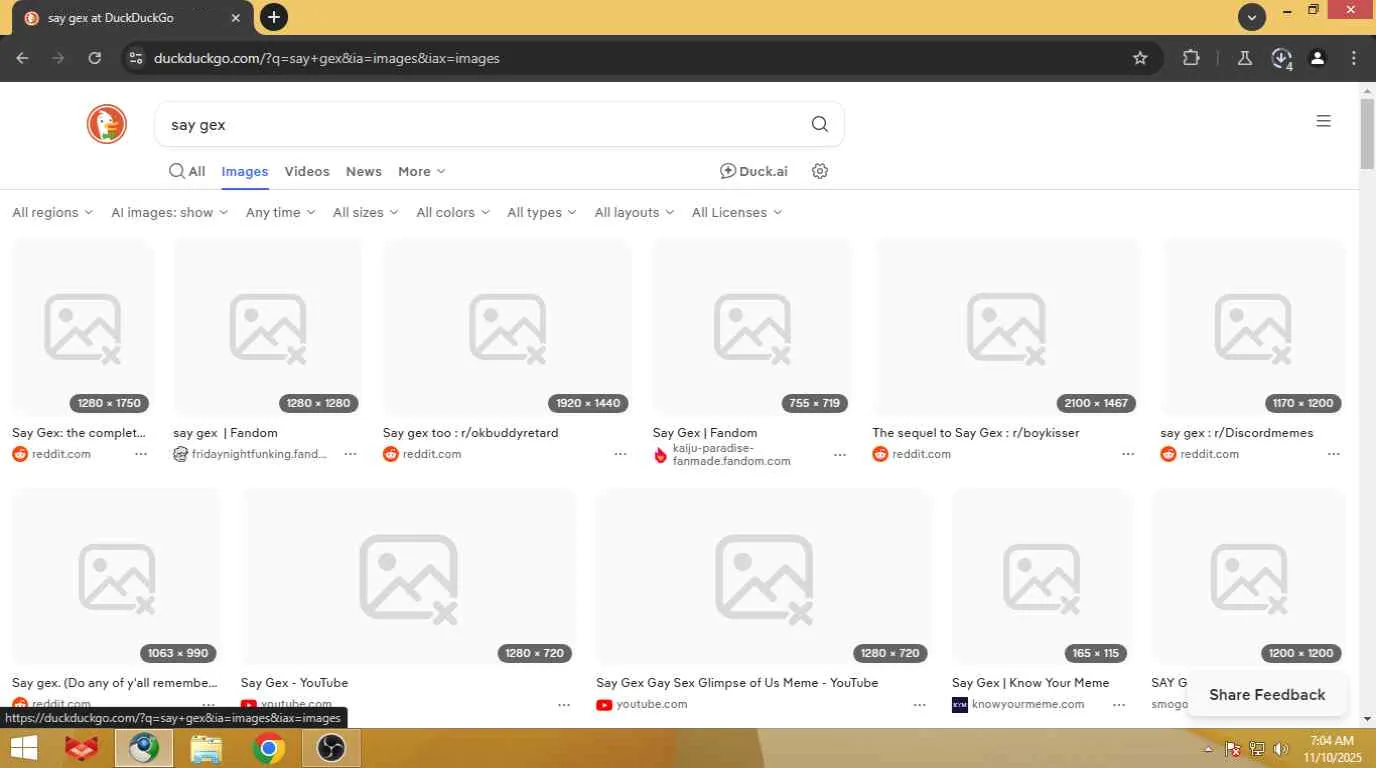This screenshot has height=768, width=1376.
Task: Close the 'say gex at DuckDuckGo' tab
Action: pos(235,18)
